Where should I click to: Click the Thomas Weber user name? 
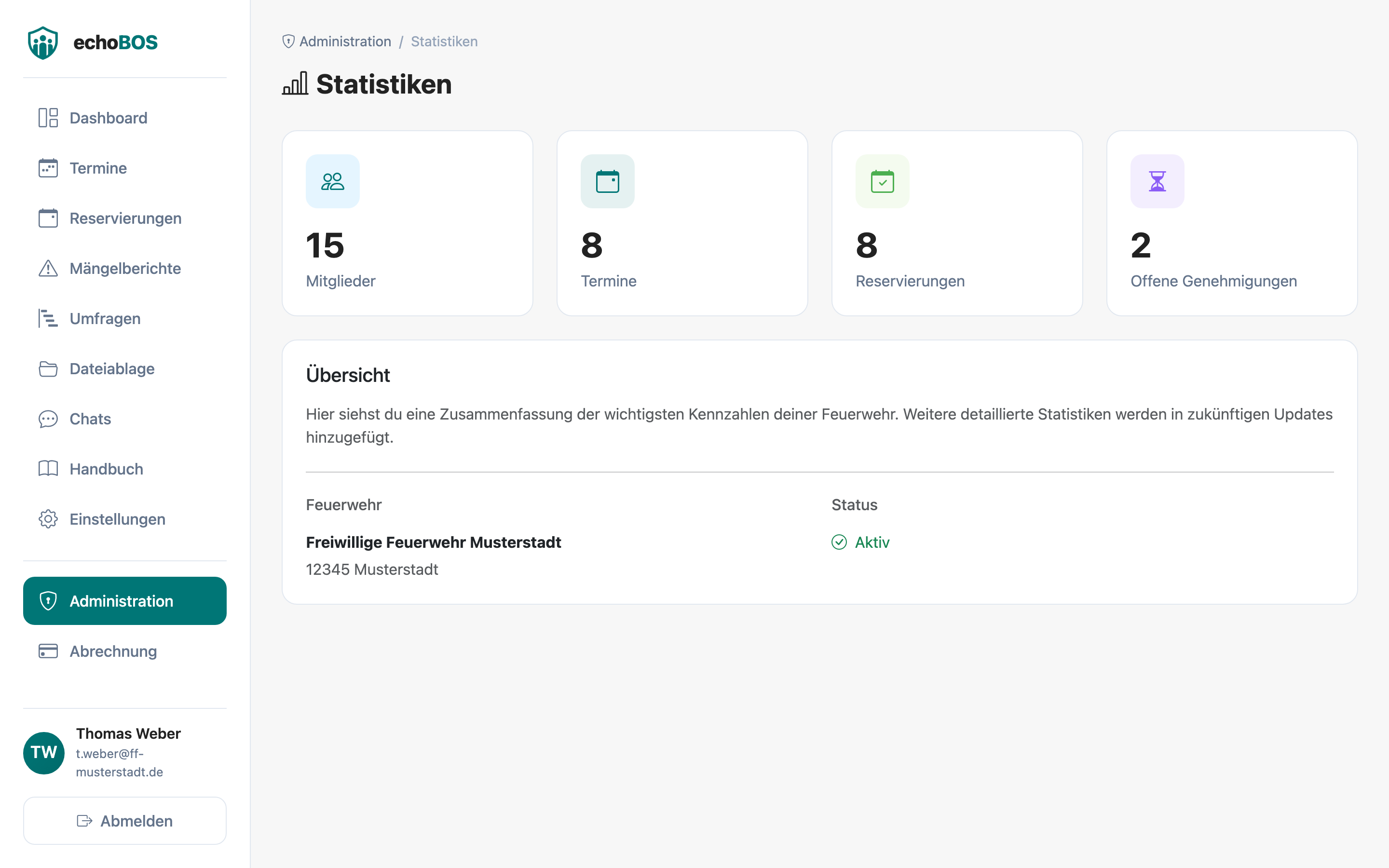128,733
